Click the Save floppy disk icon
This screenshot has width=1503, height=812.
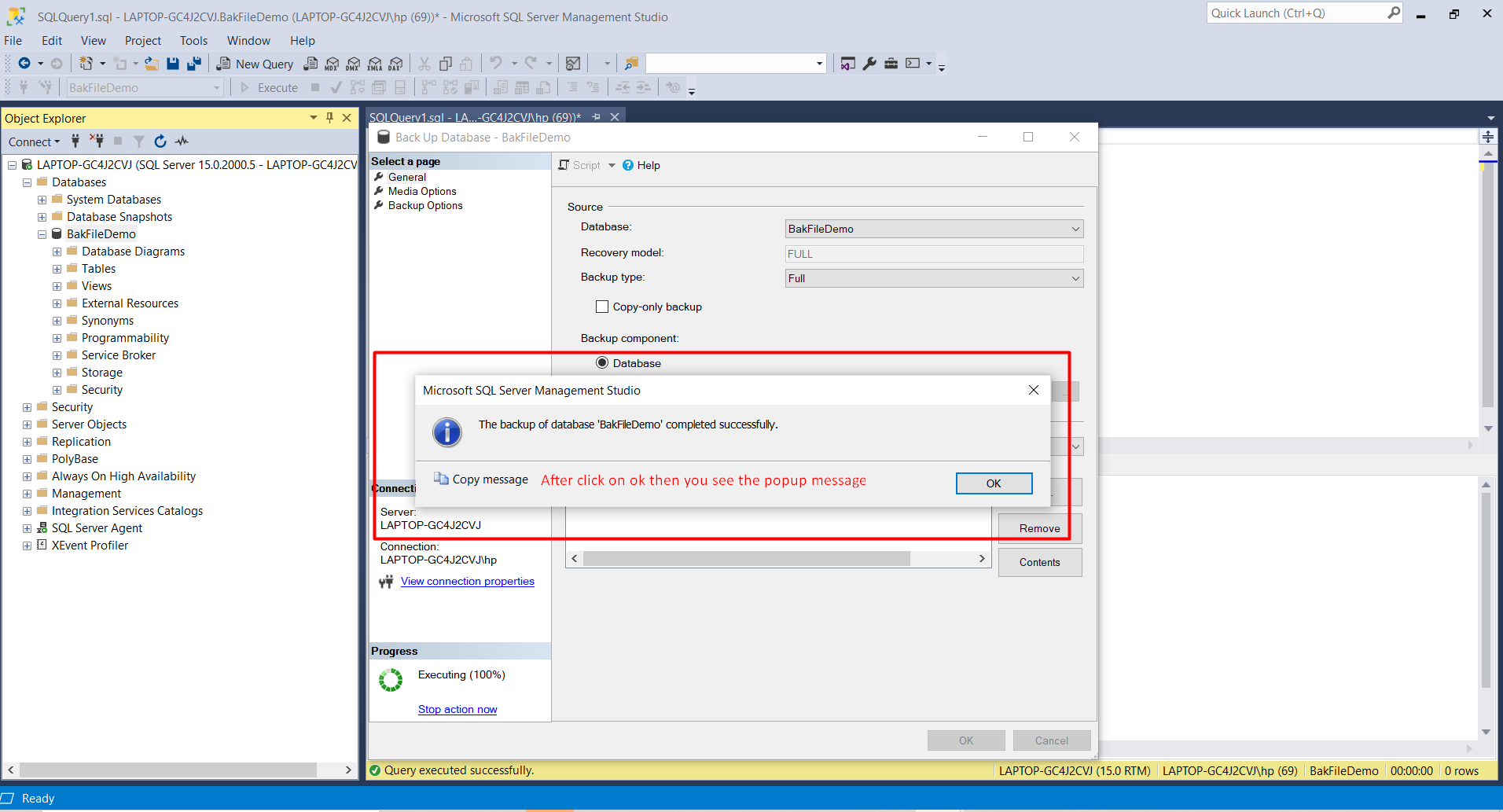tap(173, 64)
